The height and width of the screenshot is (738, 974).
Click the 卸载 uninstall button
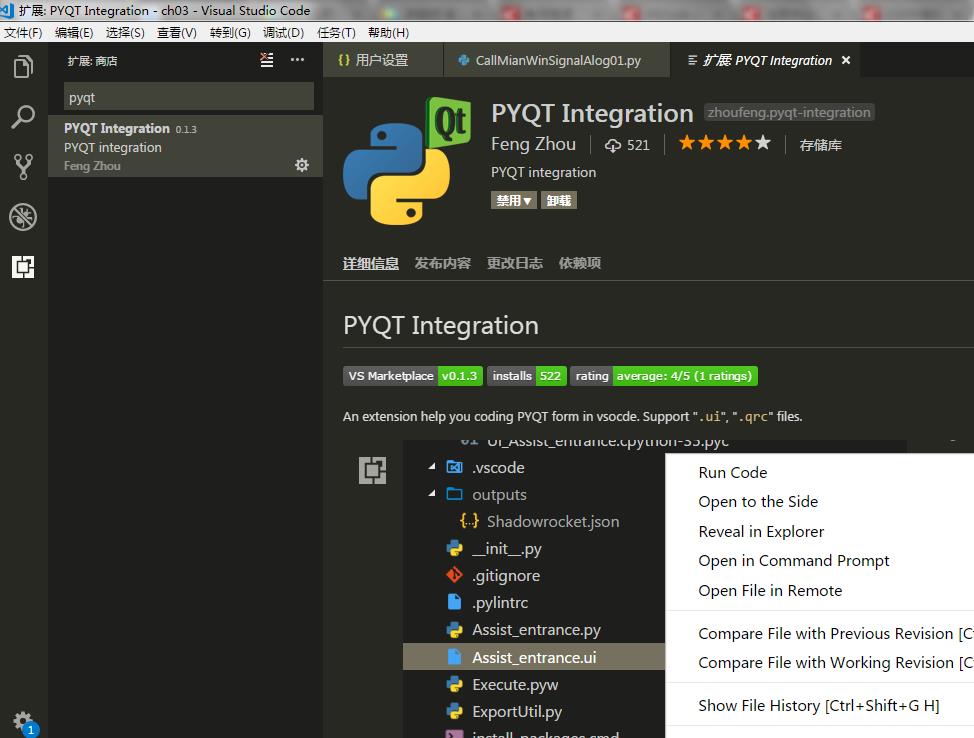pyautogui.click(x=558, y=199)
